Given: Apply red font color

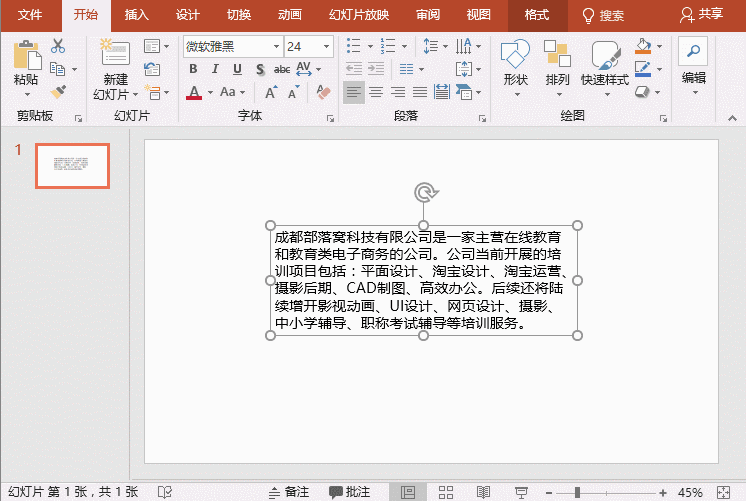Looking at the screenshot, I should point(194,92).
